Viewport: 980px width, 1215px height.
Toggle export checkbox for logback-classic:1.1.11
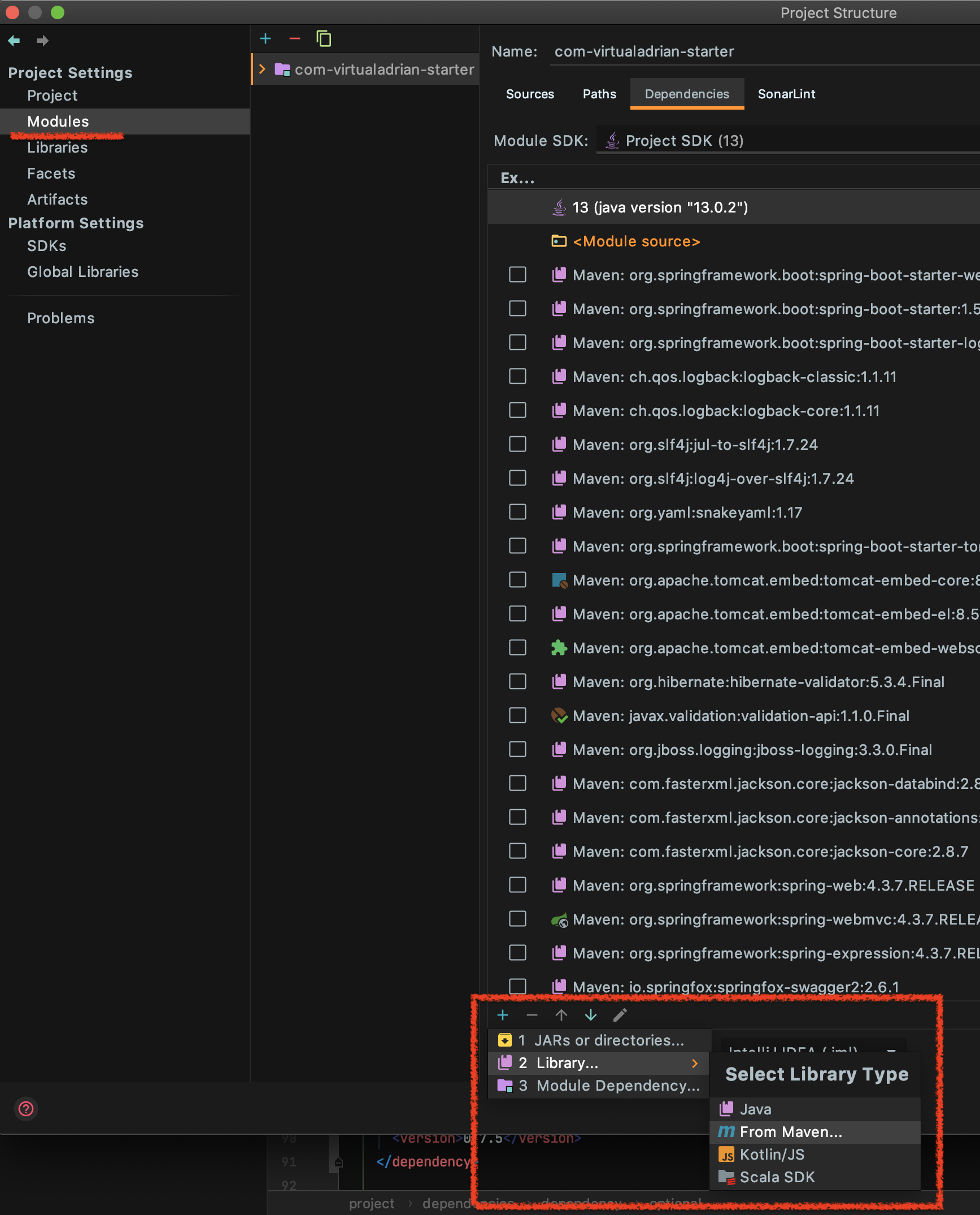coord(517,376)
